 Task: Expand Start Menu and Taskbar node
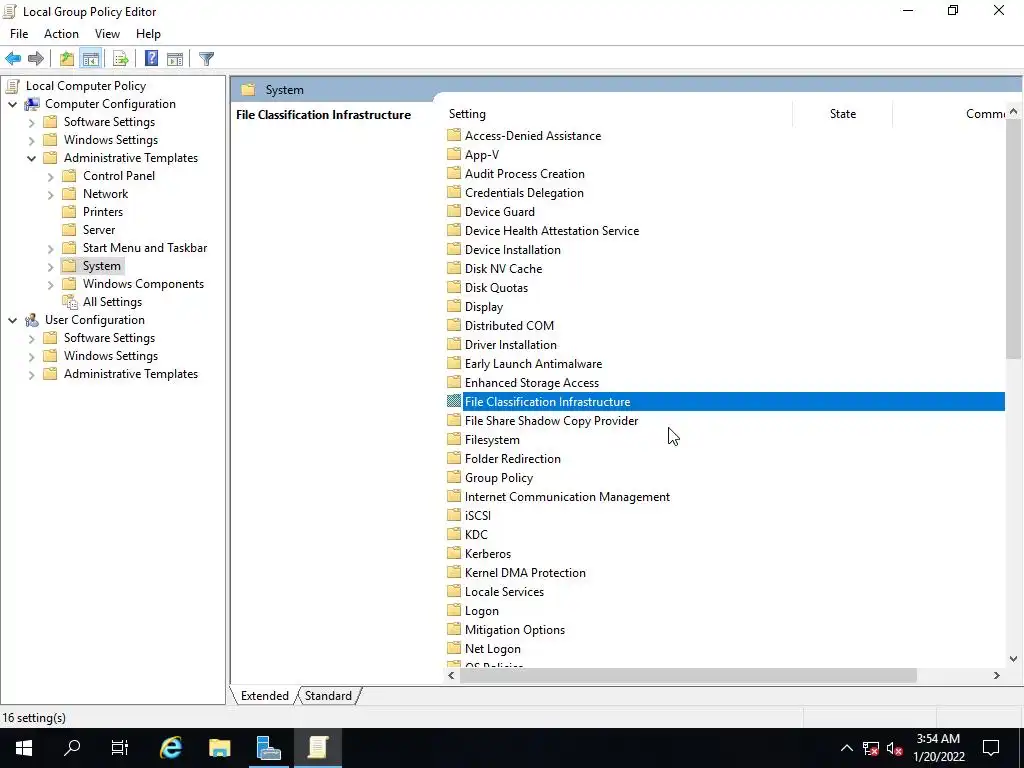tap(50, 248)
